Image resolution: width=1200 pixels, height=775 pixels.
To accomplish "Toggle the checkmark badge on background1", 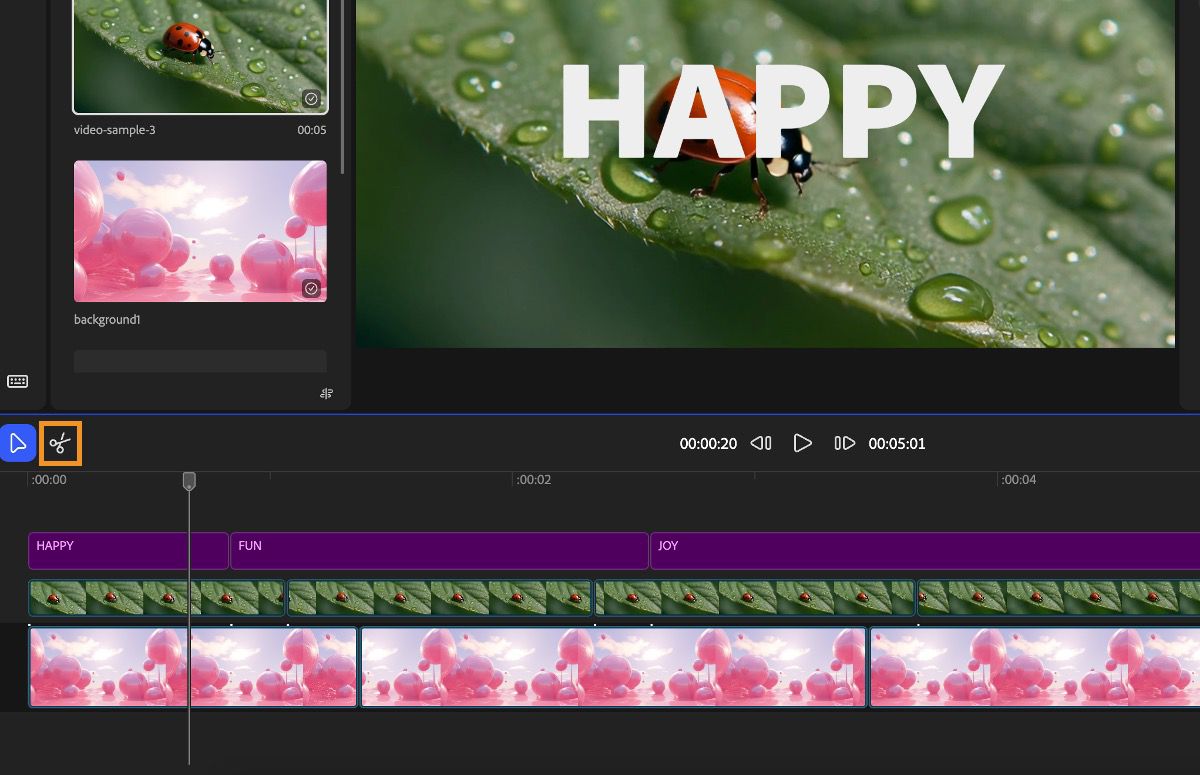I will pyautogui.click(x=311, y=288).
